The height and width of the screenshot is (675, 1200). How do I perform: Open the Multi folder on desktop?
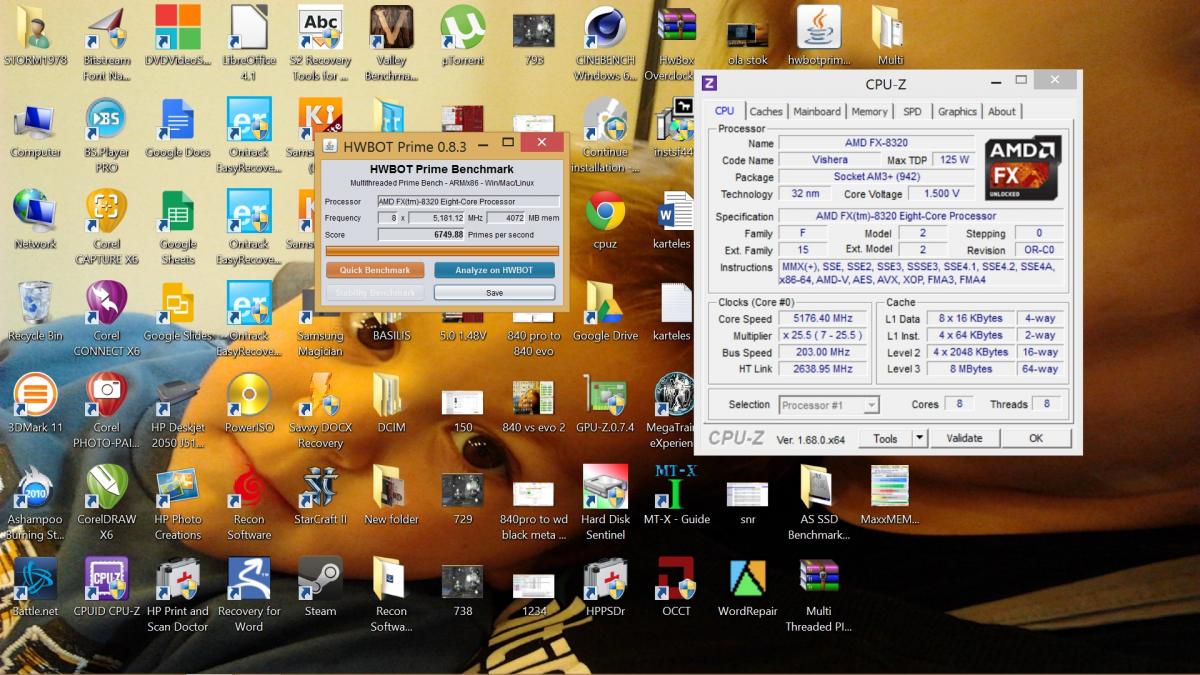tap(889, 36)
